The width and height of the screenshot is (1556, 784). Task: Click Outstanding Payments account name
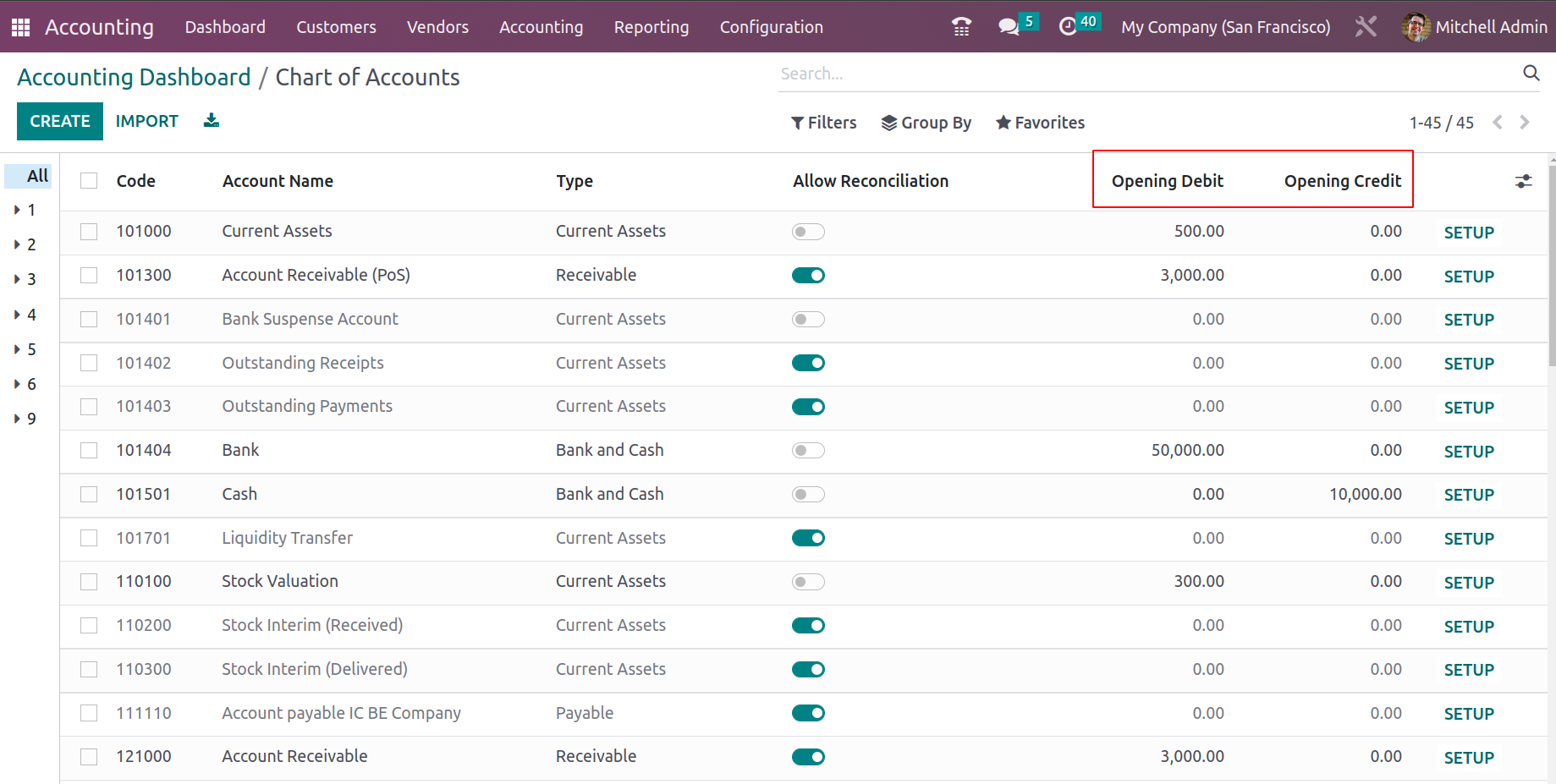[307, 406]
